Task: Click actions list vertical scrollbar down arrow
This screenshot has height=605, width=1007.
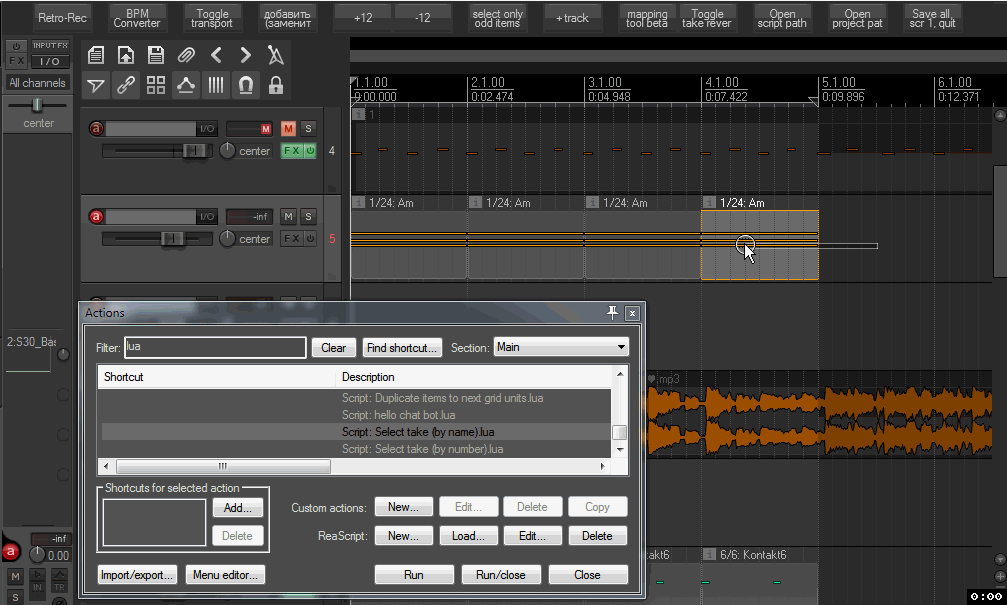Action: tap(620, 450)
